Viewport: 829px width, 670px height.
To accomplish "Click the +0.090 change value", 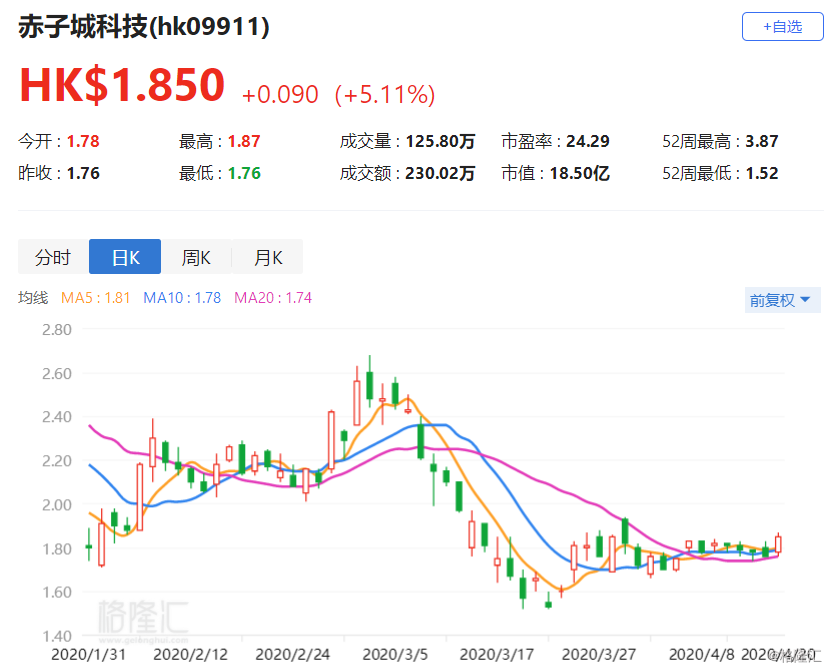I will [280, 95].
